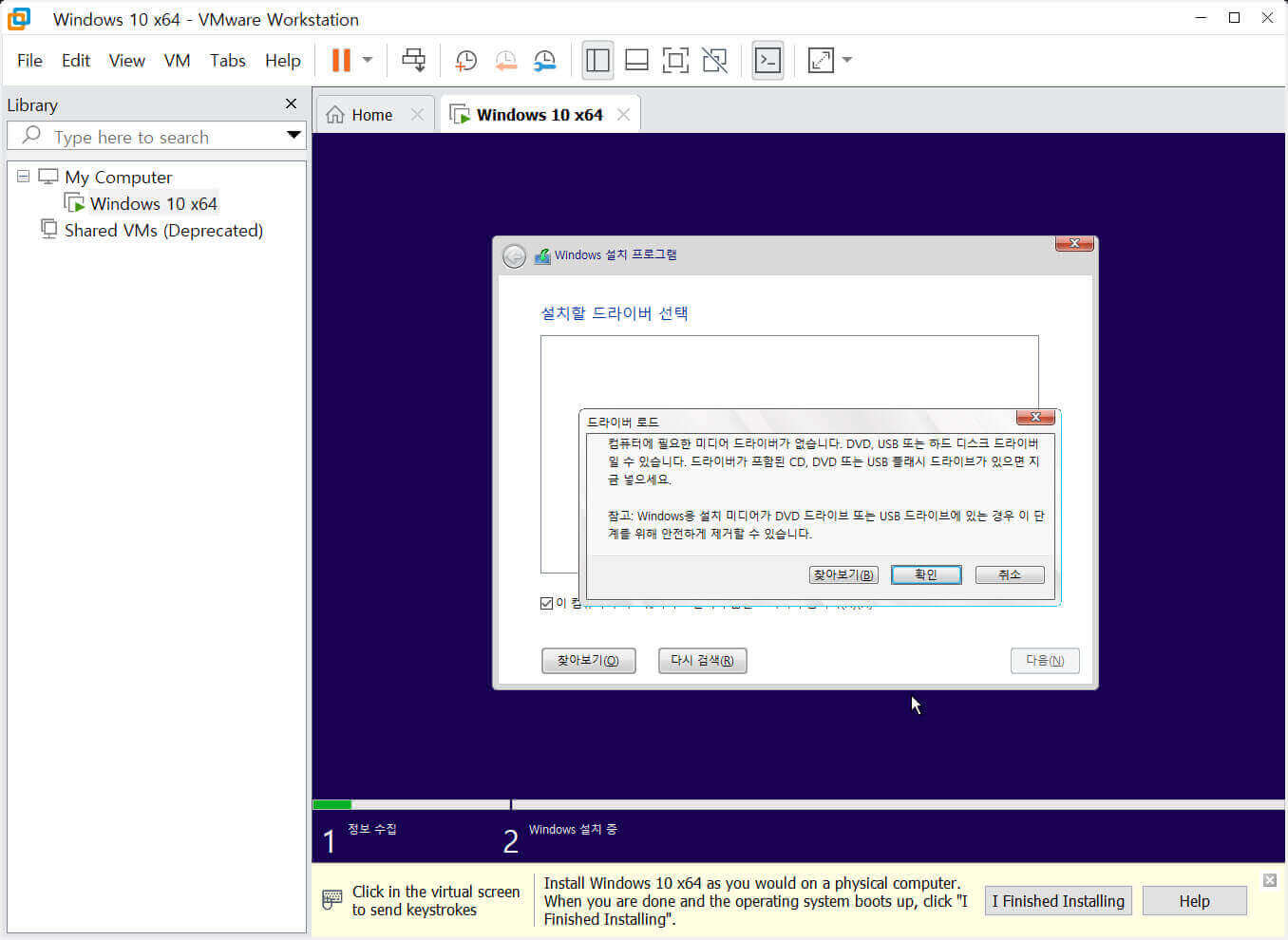This screenshot has height=940, width=1288.
Task: Open the Help menu
Action: click(x=282, y=61)
